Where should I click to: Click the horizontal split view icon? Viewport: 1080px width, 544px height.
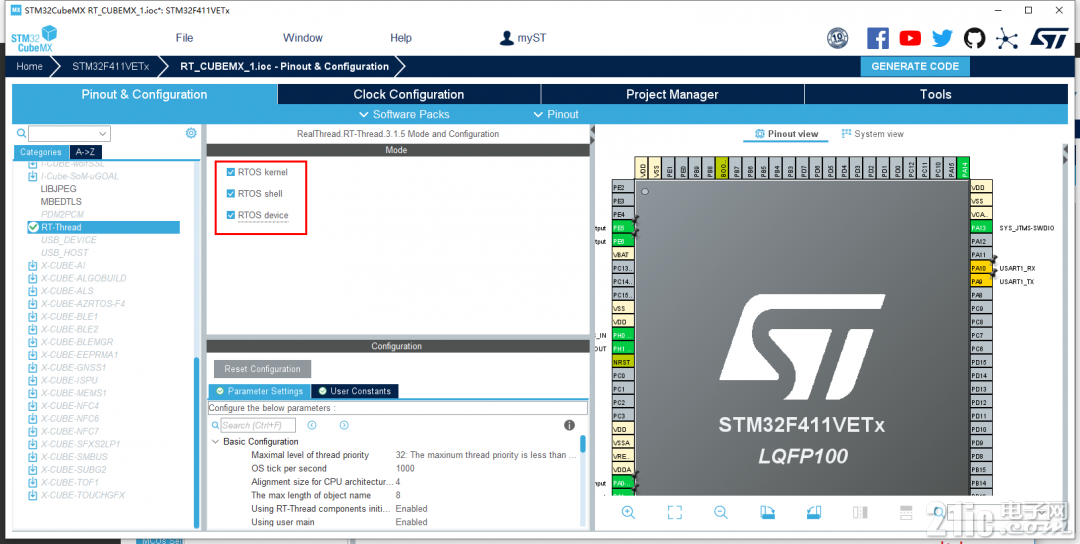[x=906, y=512]
